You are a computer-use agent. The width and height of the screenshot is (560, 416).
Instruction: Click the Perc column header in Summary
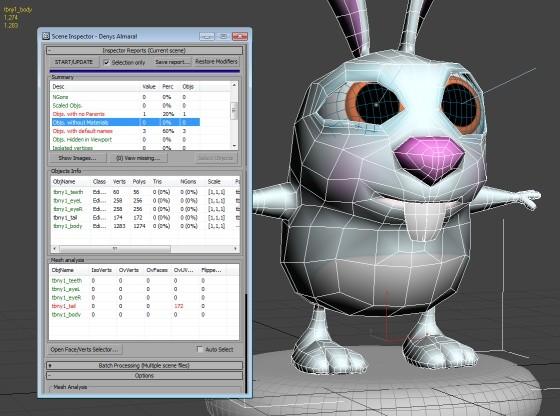pyautogui.click(x=169, y=87)
